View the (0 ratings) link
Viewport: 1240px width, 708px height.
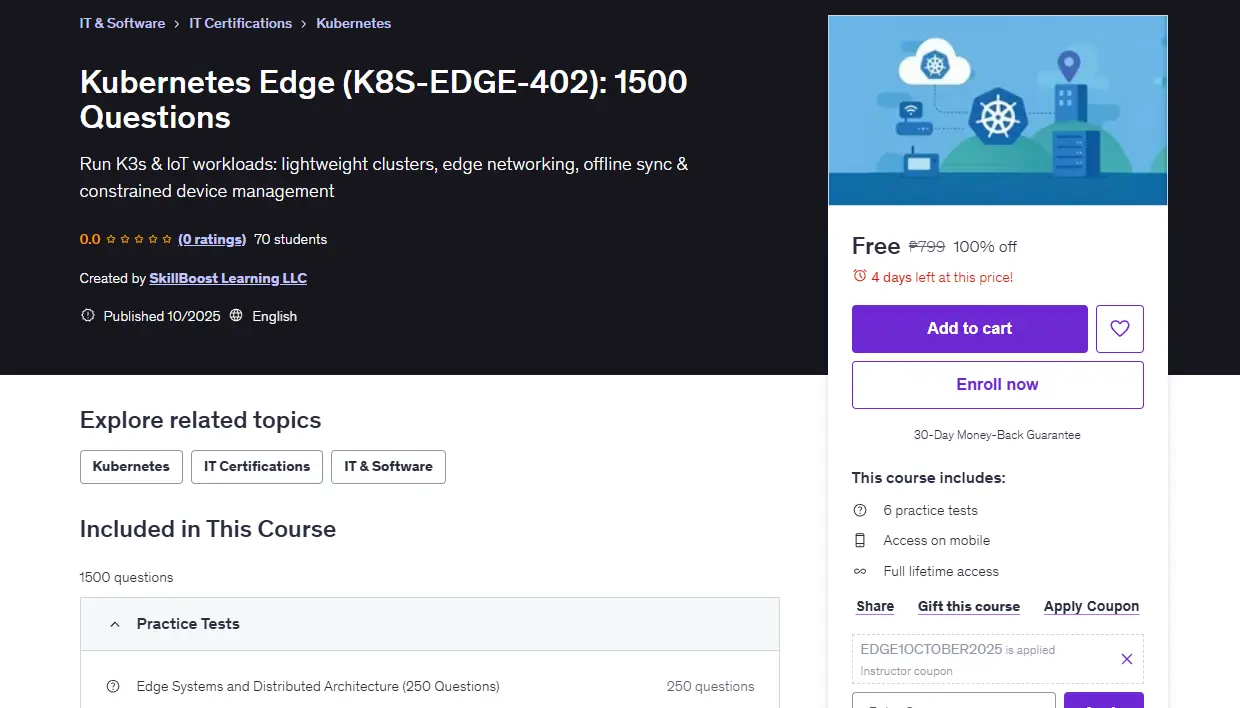click(x=212, y=239)
